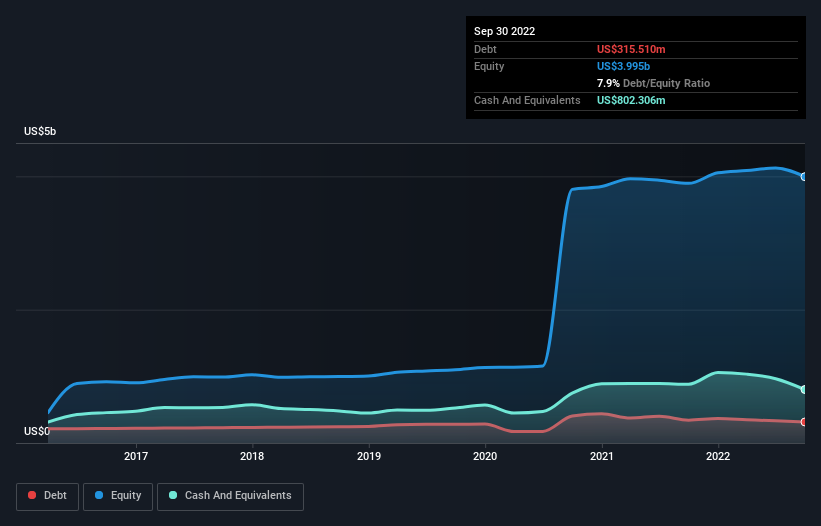Screen dimensions: 821x526
Task: Click the red Debt endpoint marker
Action: click(x=804, y=422)
